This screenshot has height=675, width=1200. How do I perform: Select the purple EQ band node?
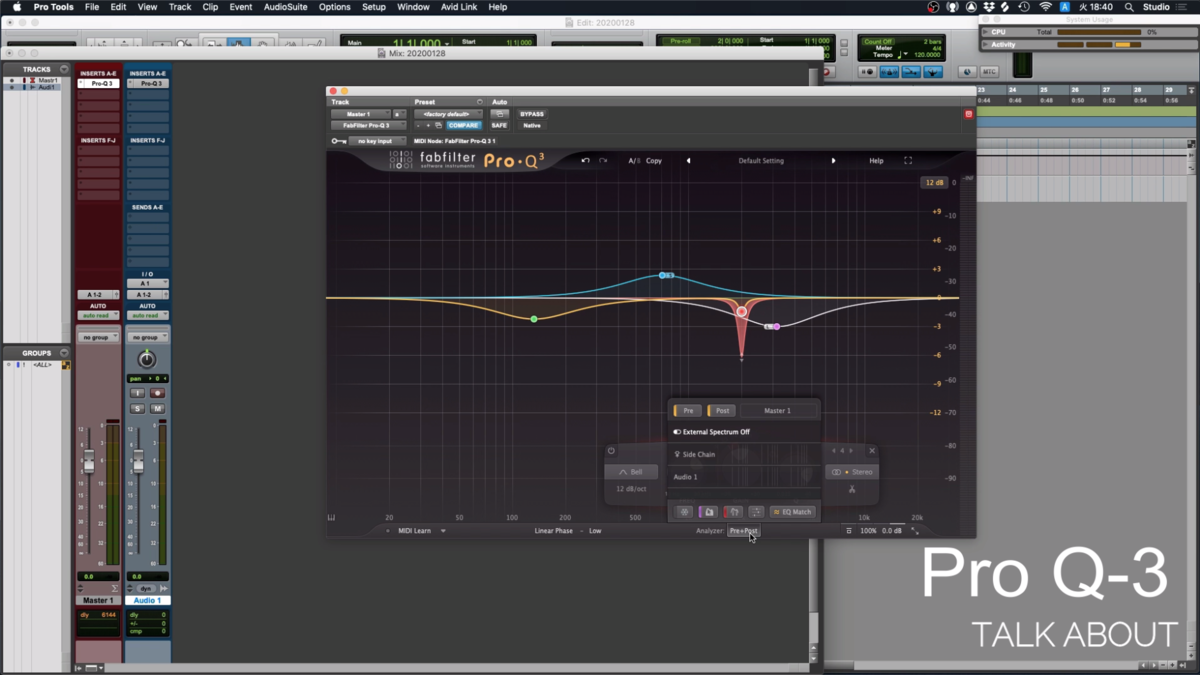776,327
